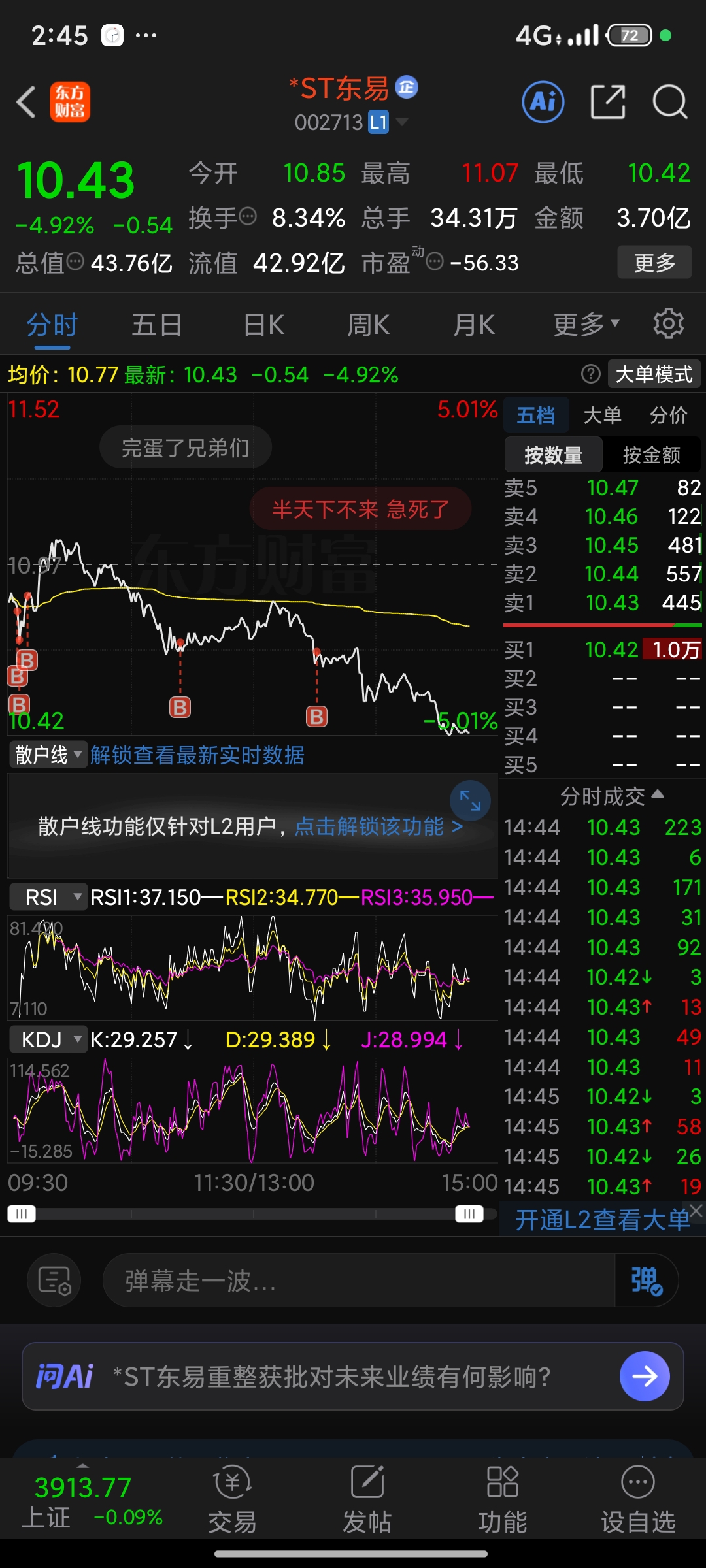Switch to 周K chart tab
Viewport: 706px width, 1568px height.
[369, 324]
